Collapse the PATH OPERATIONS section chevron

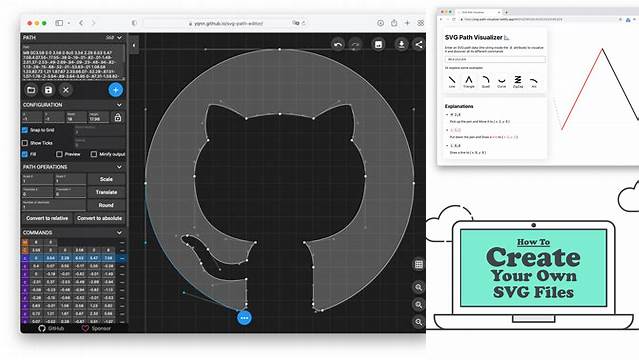119,167
